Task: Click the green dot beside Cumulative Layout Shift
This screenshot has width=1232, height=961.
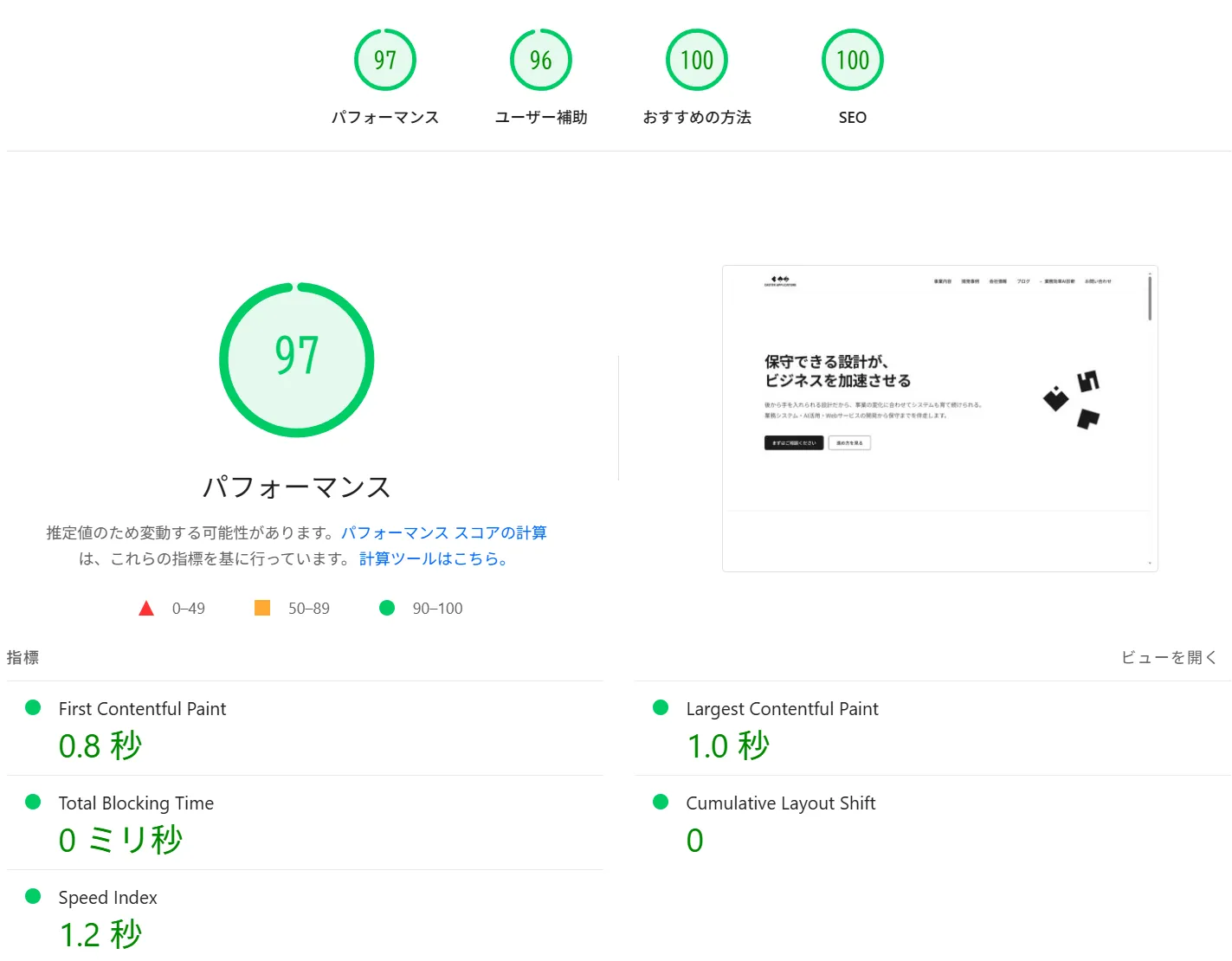Action: [661, 802]
